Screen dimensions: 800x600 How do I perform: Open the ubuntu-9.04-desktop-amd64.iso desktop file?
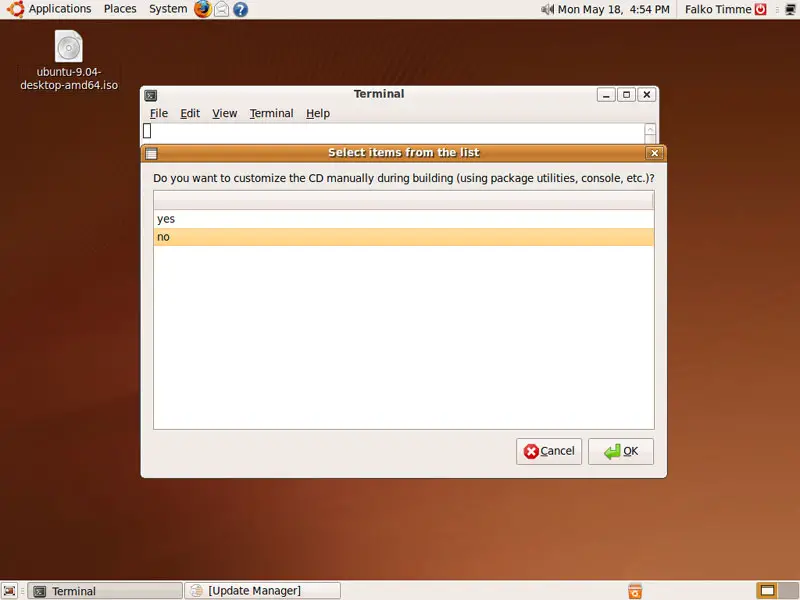(69, 60)
